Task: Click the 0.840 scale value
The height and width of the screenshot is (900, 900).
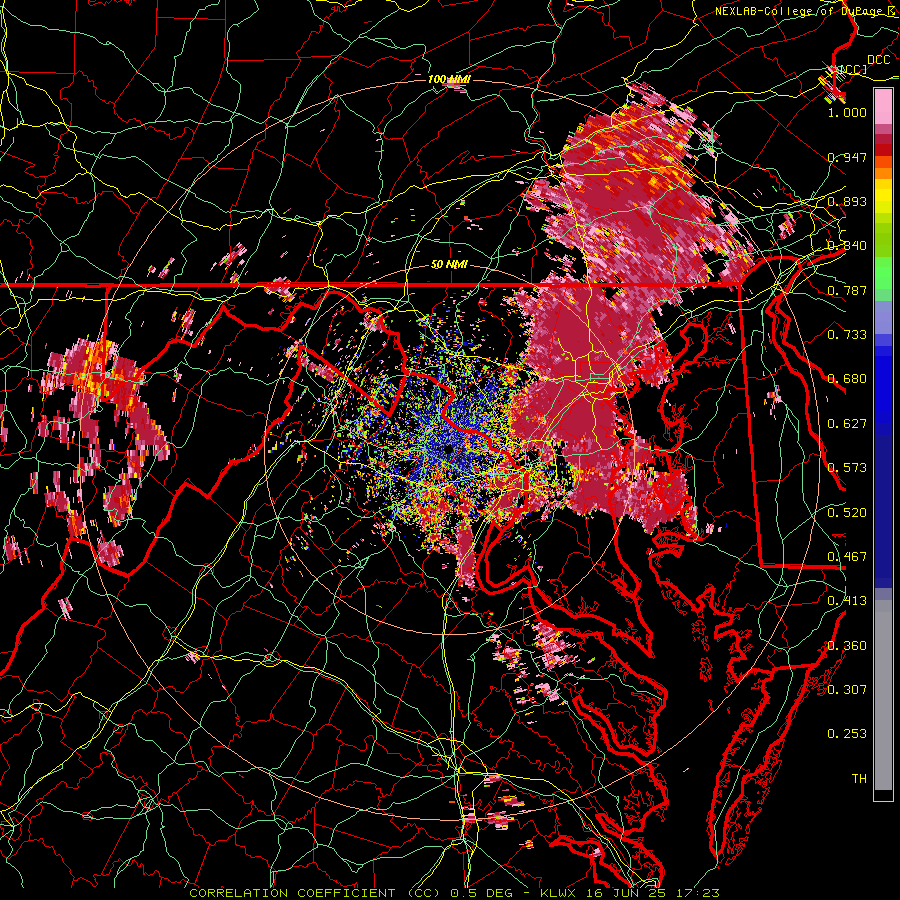Action: coord(847,246)
